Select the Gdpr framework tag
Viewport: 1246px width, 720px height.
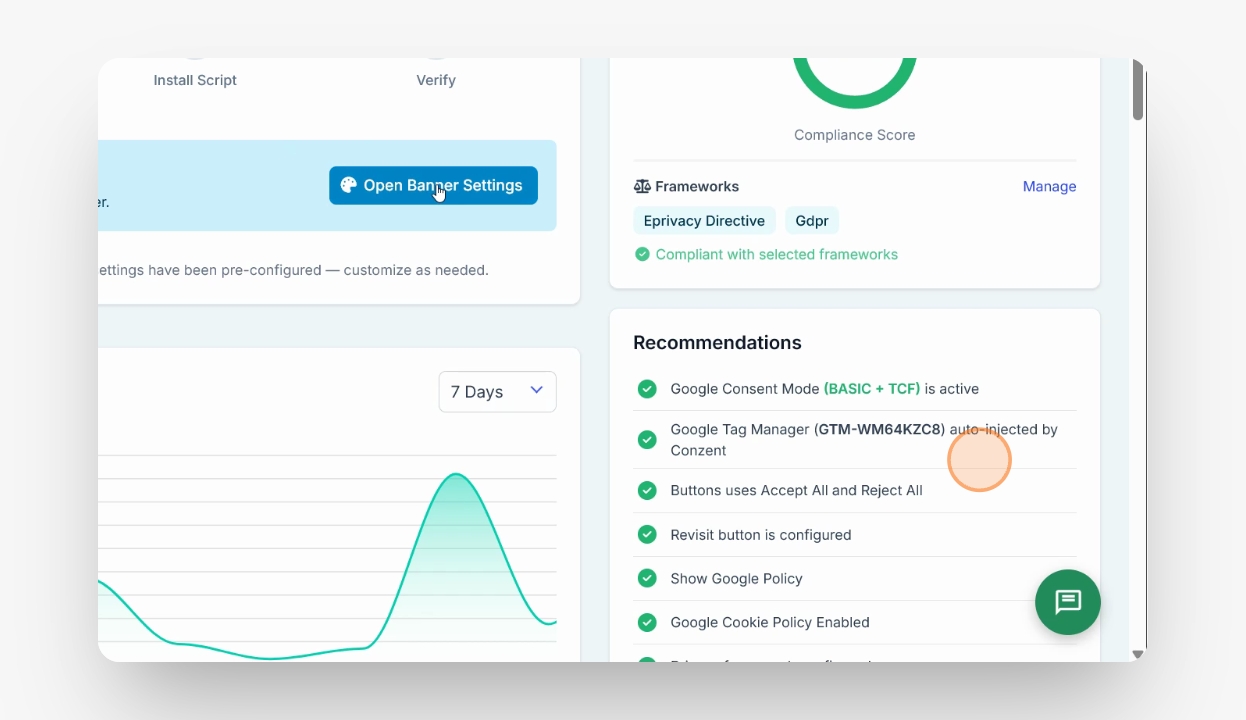[x=812, y=221]
